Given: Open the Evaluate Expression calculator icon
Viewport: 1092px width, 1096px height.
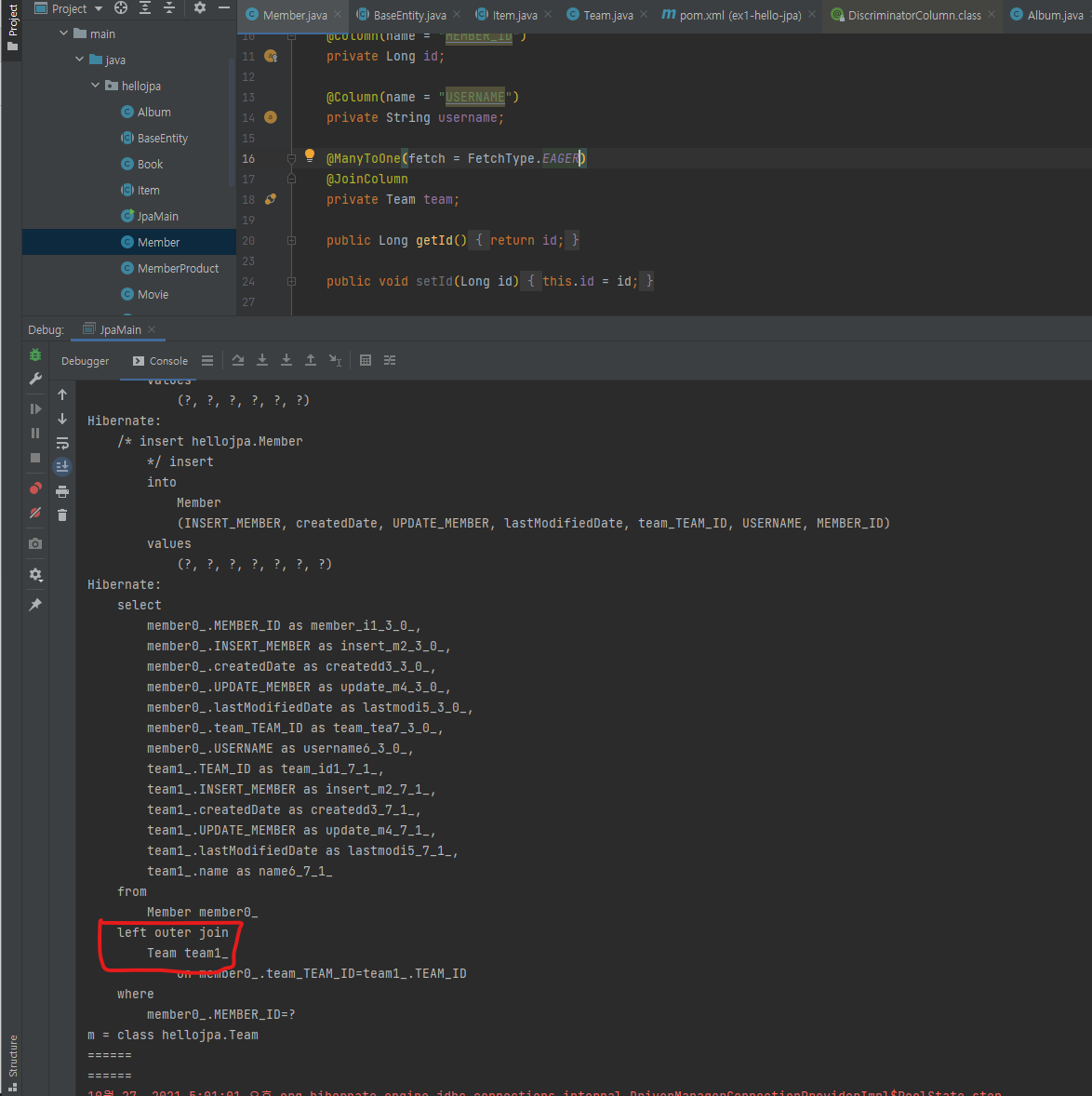Looking at the screenshot, I should (366, 360).
